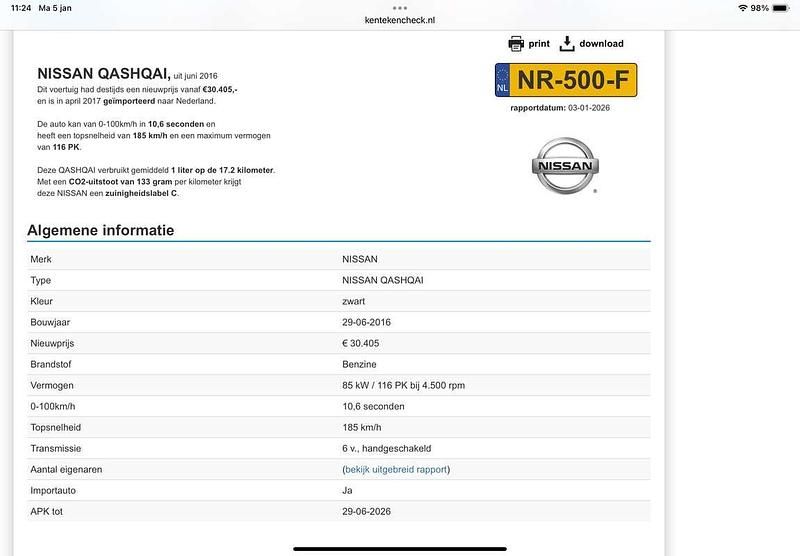Tap the three-dot multitasking control

click(x=400, y=7)
